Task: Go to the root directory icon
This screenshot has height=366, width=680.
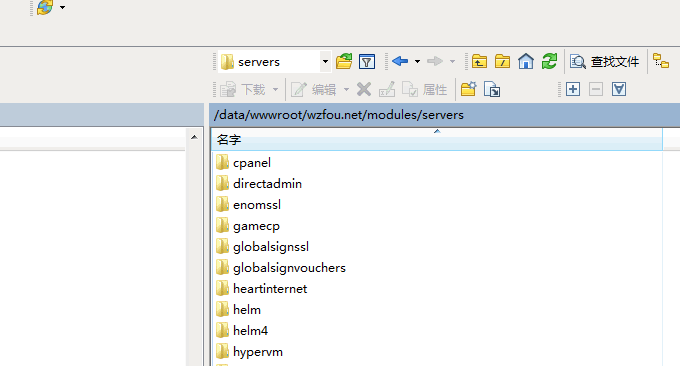Action: point(502,62)
